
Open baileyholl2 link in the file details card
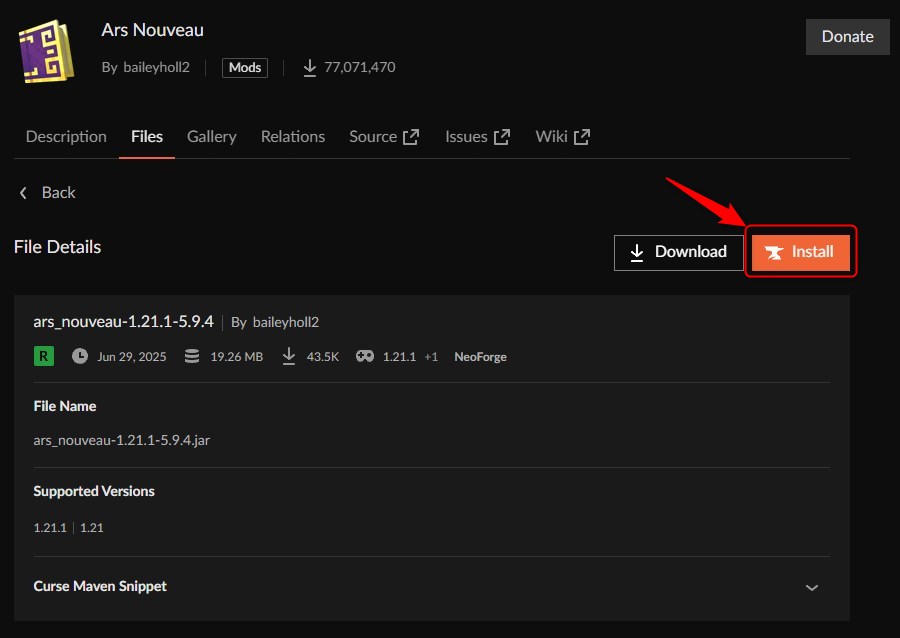(286, 322)
